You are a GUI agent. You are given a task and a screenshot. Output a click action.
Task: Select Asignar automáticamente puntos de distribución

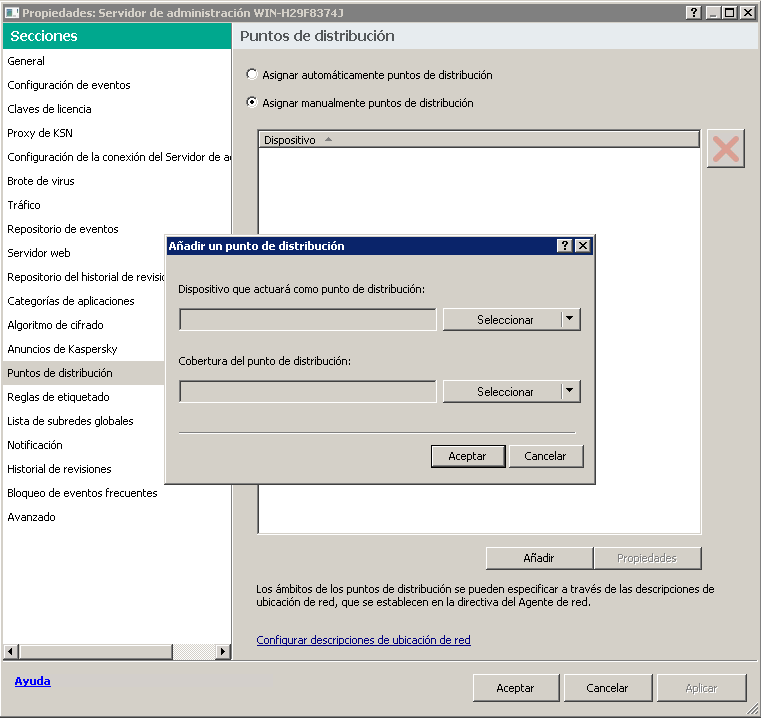click(251, 74)
